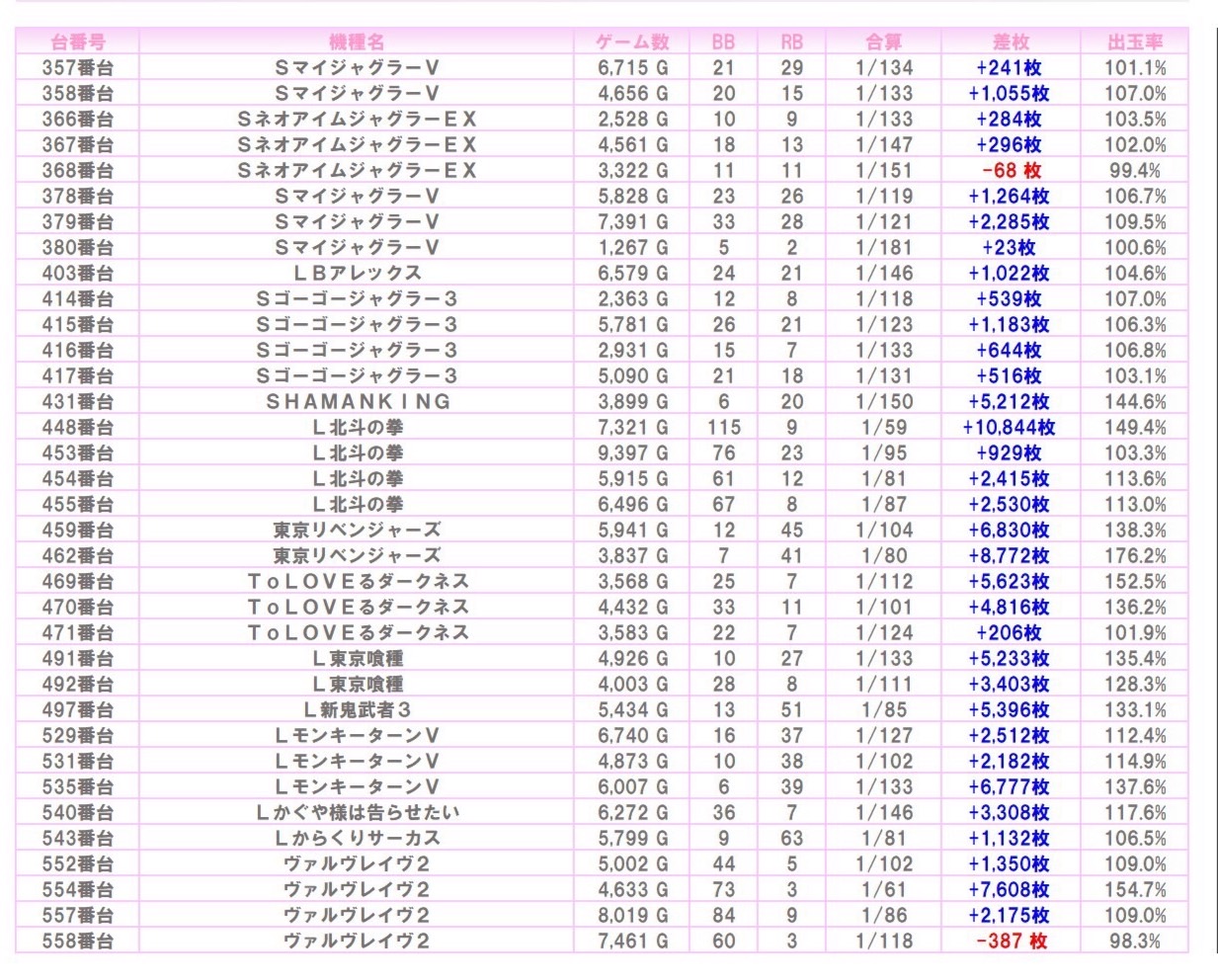Select the Lからくりサーカス machine name
Viewport: 1218px width, 980px height.
358,838
